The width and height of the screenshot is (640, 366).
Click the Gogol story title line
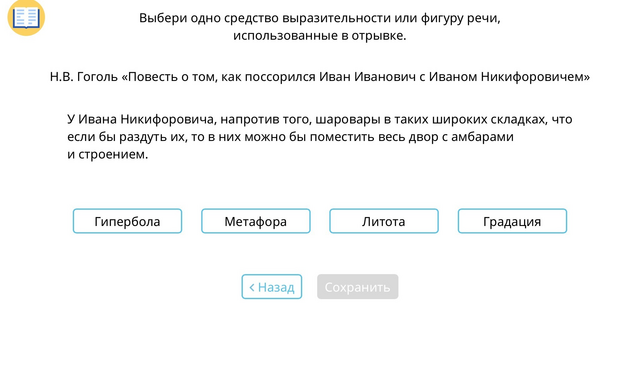pos(320,77)
